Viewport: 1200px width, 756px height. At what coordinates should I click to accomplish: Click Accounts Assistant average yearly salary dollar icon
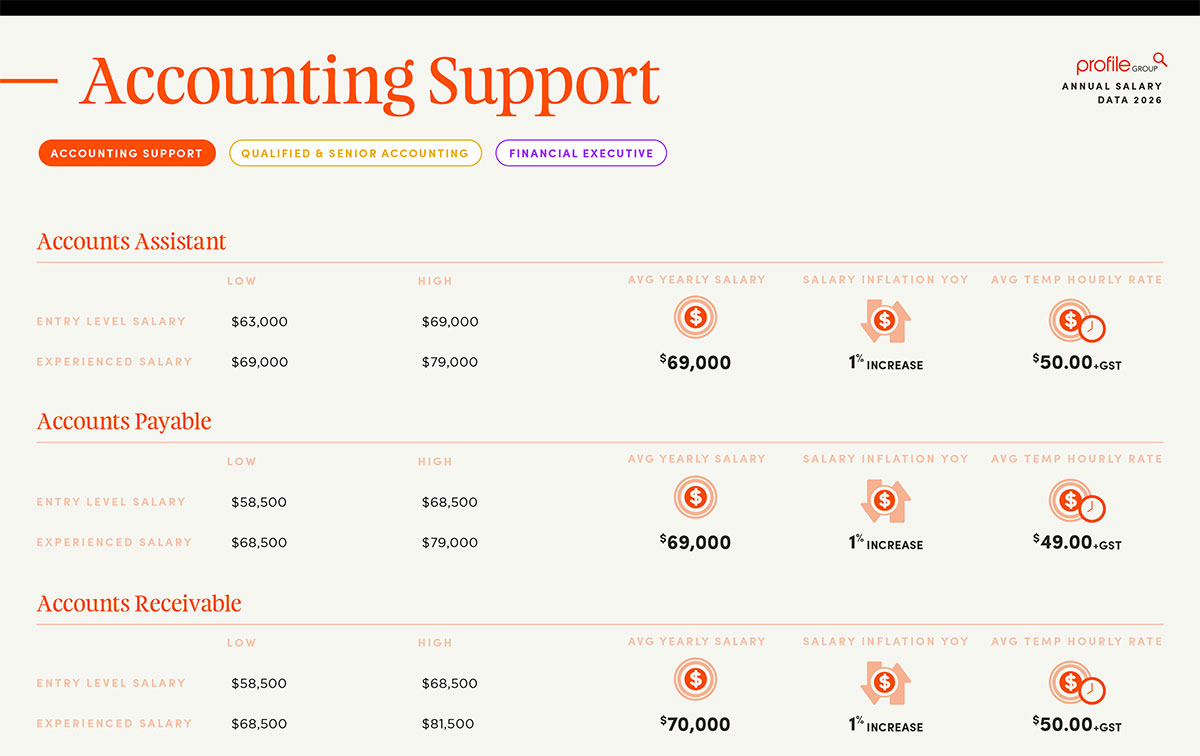696,318
